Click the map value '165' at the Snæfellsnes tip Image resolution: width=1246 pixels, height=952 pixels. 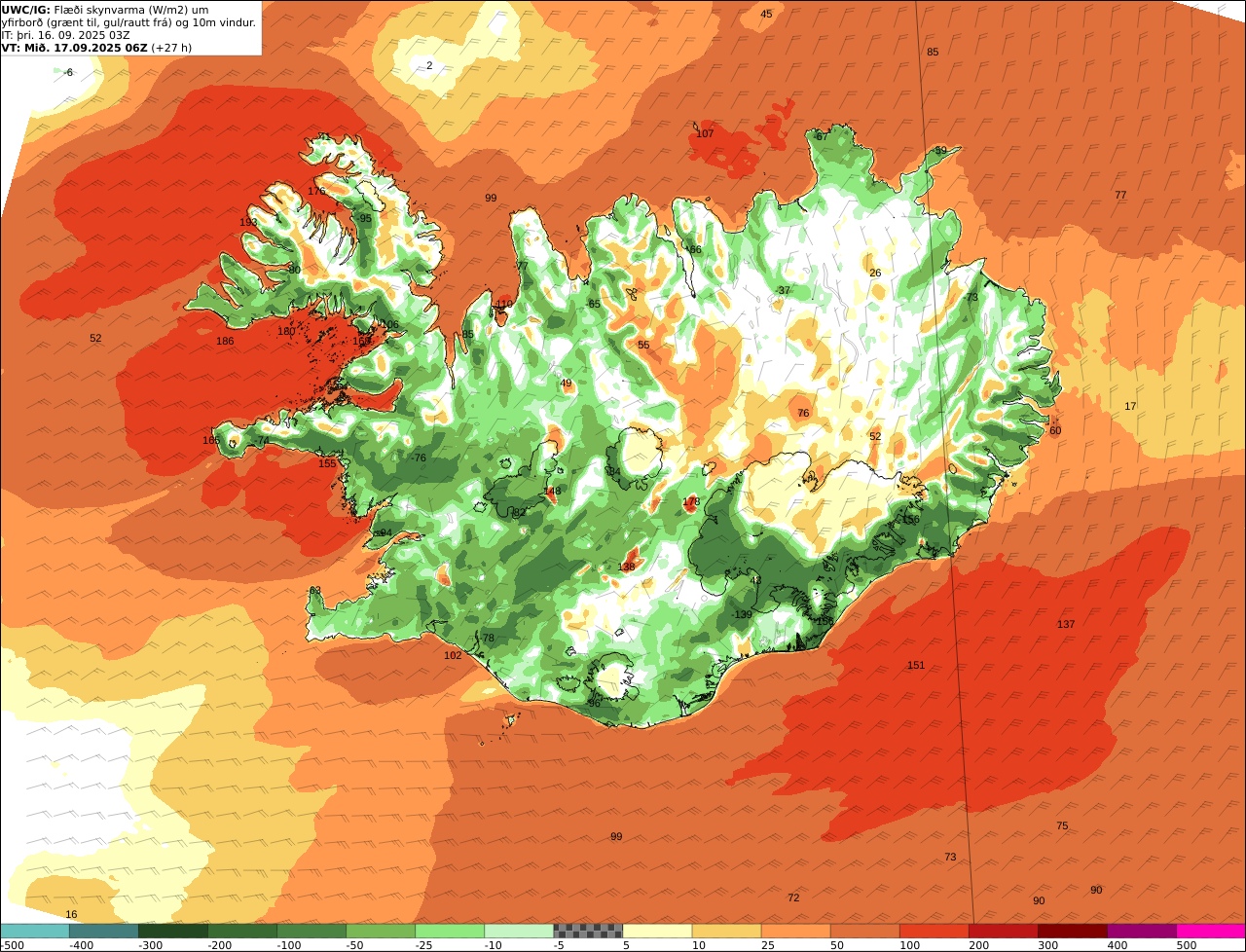tap(211, 440)
